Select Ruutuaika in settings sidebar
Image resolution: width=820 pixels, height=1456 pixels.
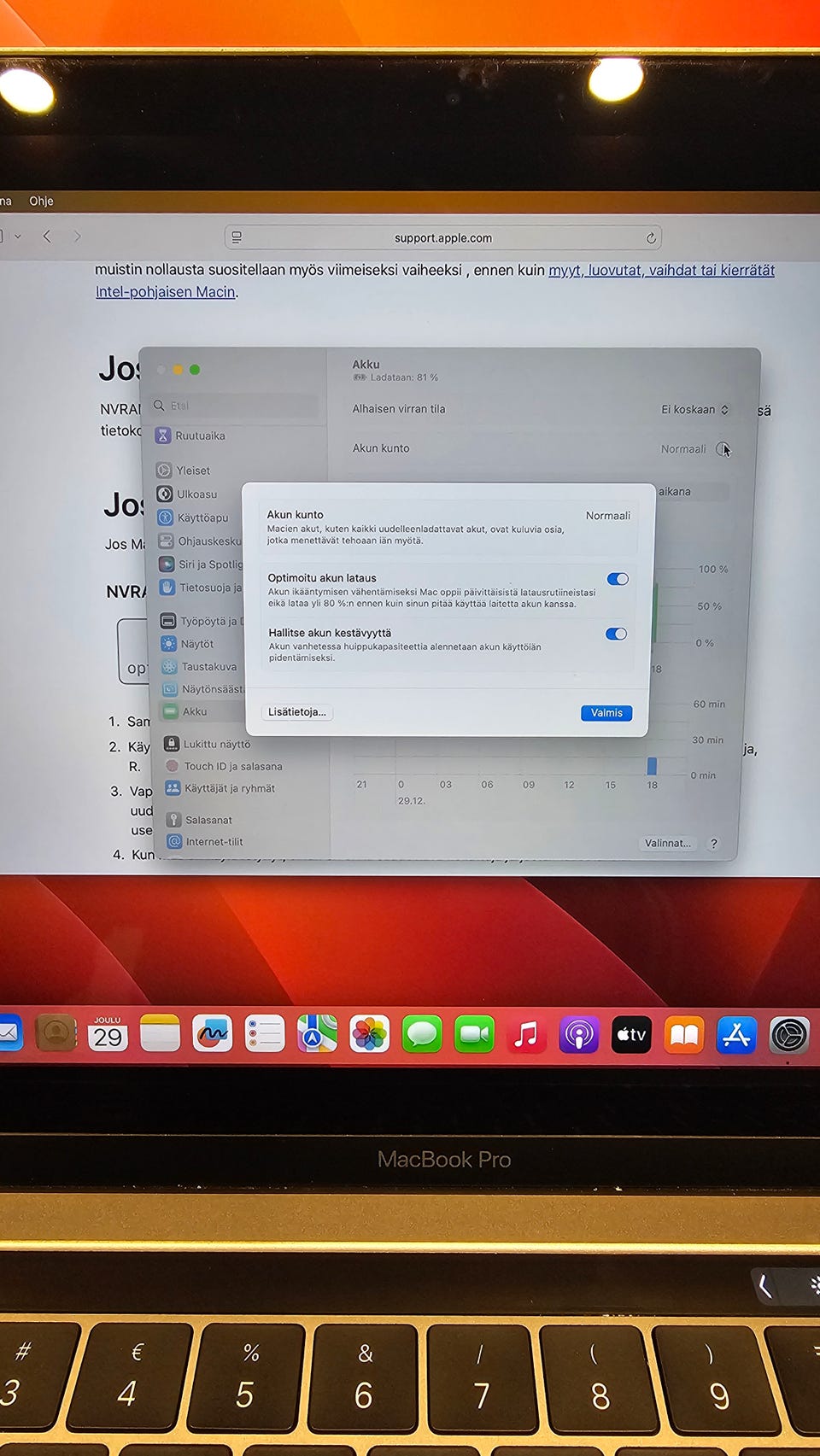(x=191, y=436)
